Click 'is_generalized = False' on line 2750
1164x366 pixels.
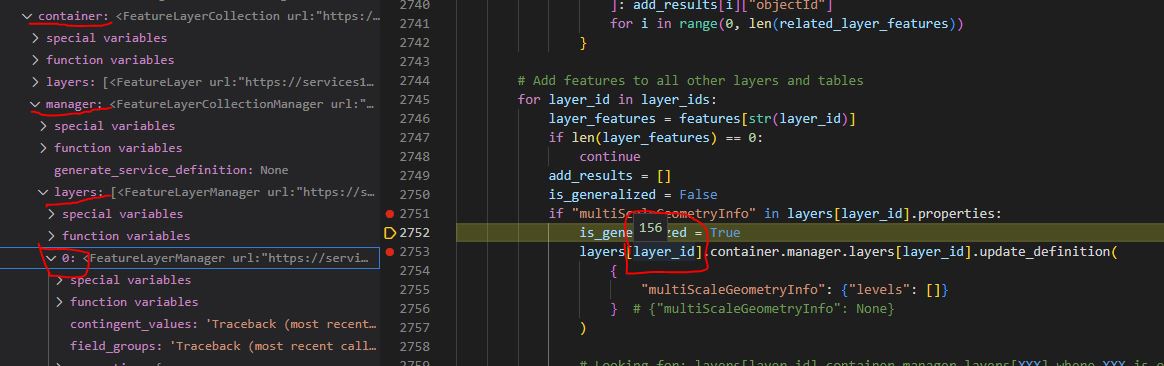tap(633, 195)
